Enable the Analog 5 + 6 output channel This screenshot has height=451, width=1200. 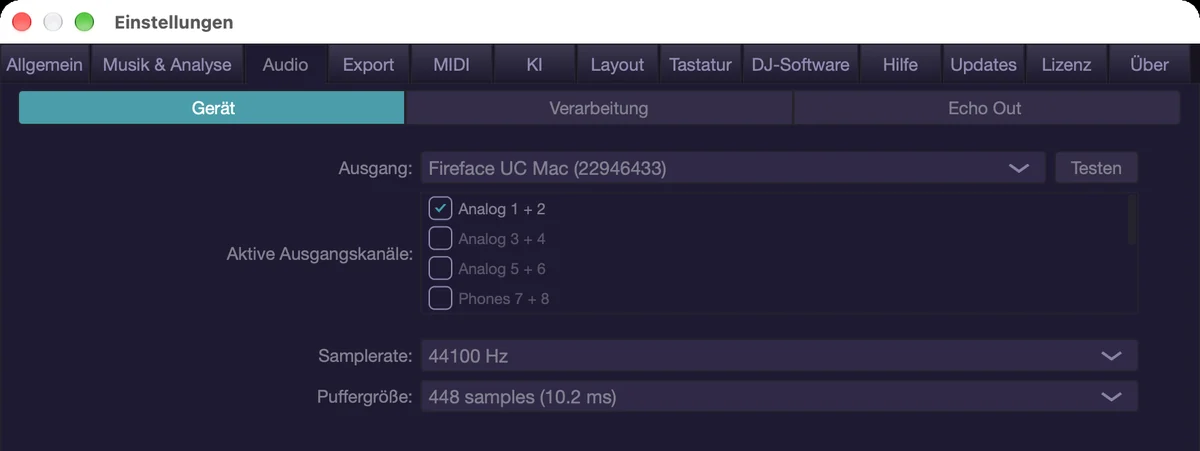(x=440, y=268)
